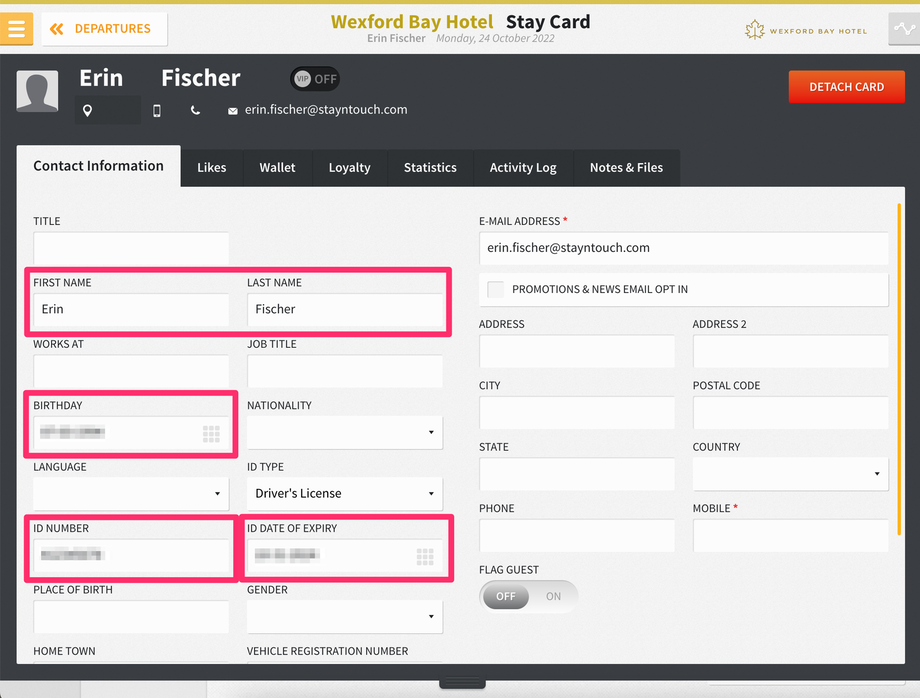Click the Works At field

[x=131, y=371]
